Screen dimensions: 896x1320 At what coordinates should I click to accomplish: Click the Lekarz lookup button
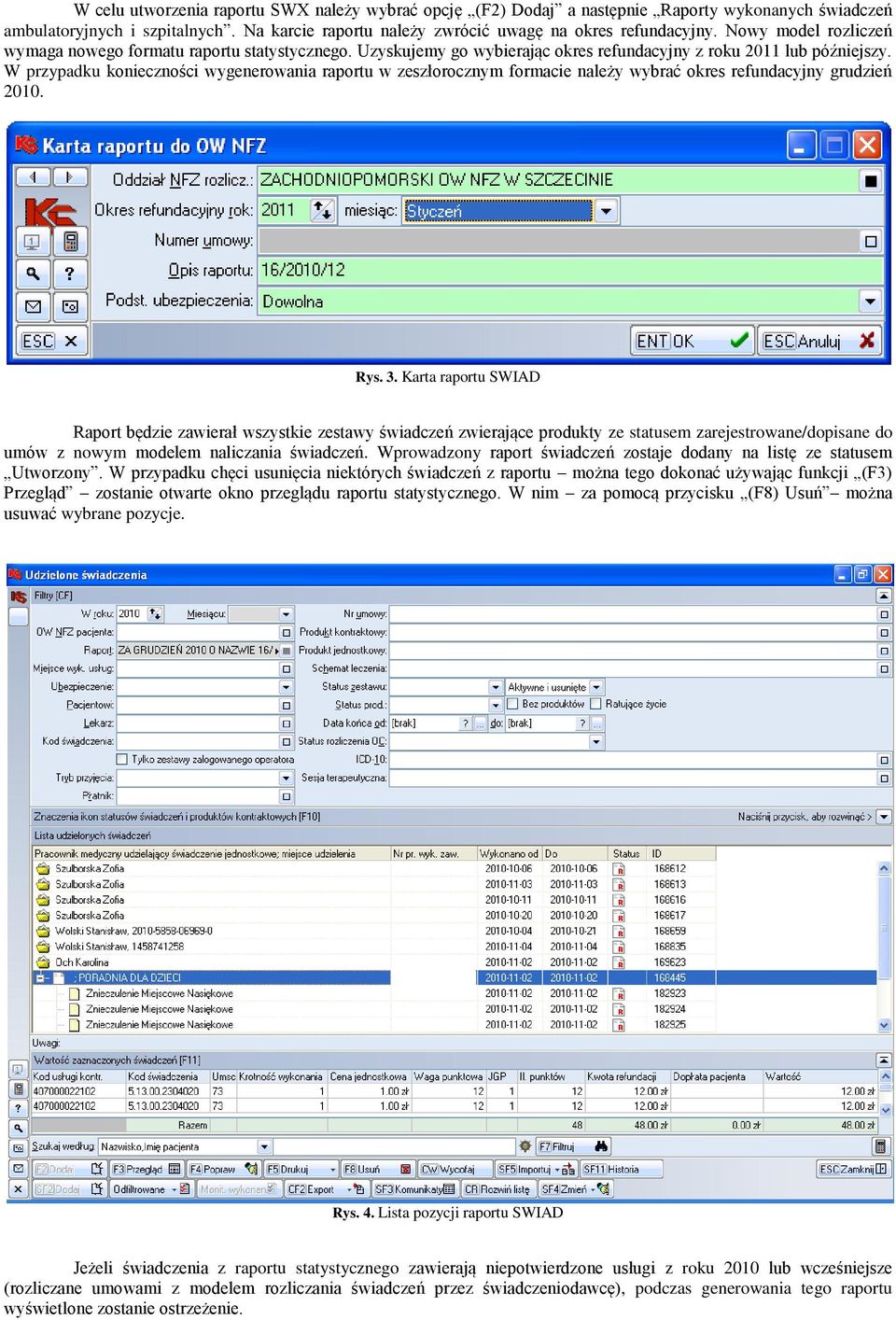(x=287, y=723)
